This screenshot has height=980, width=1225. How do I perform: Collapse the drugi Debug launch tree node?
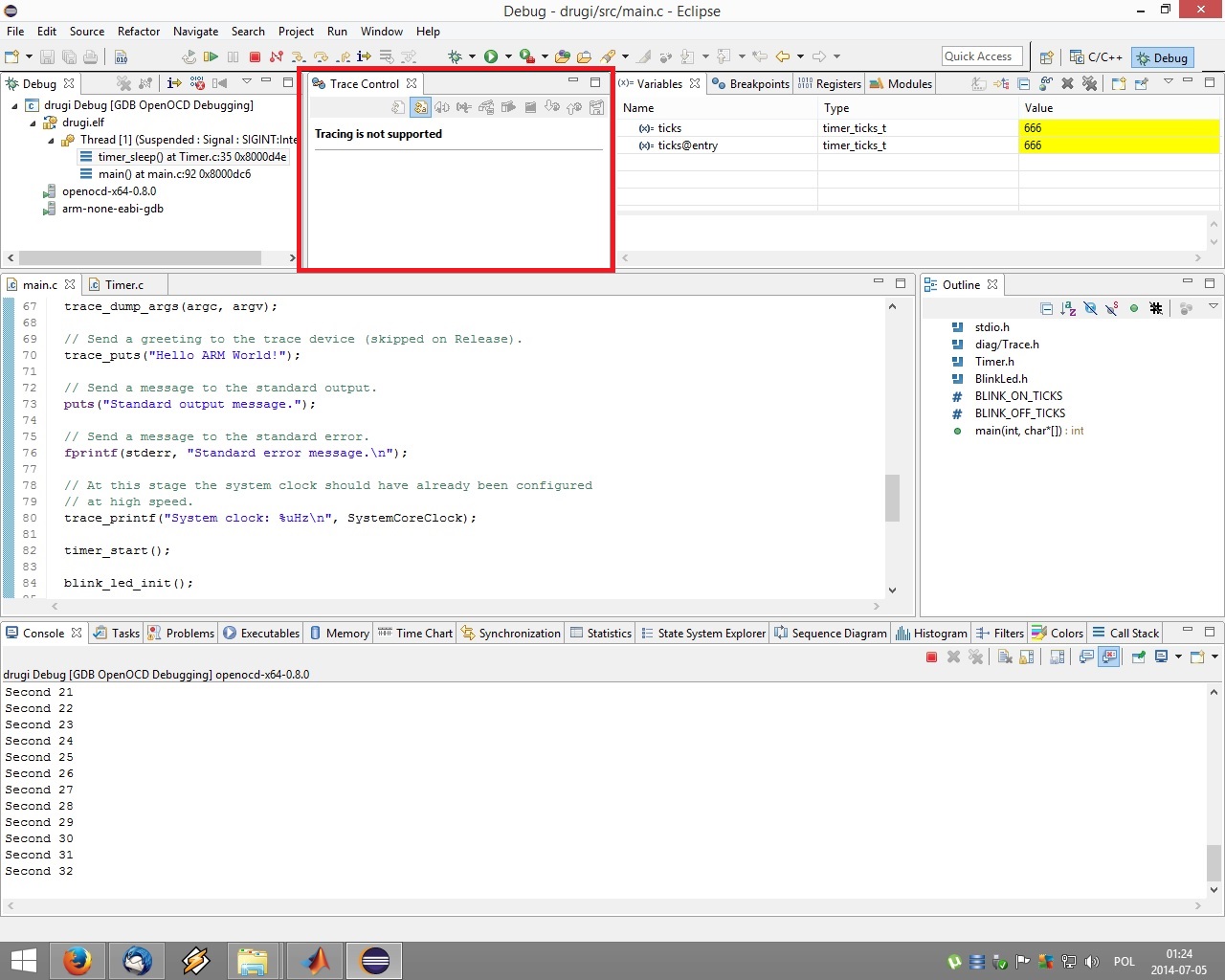[x=14, y=106]
